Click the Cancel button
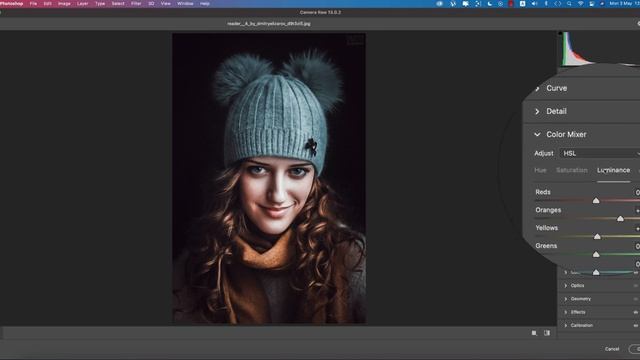Screen dimensions: 640x360 [612, 349]
